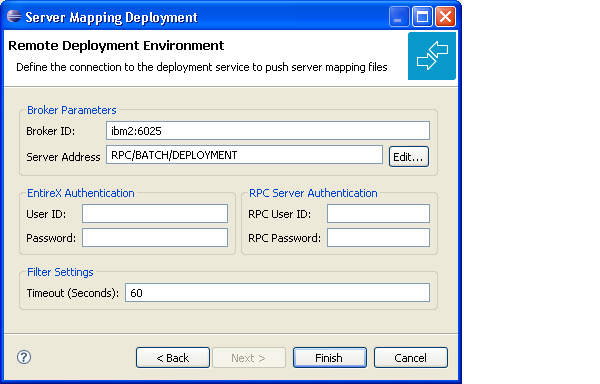Go back with the < Back button
600x384 pixels.
[x=173, y=358]
